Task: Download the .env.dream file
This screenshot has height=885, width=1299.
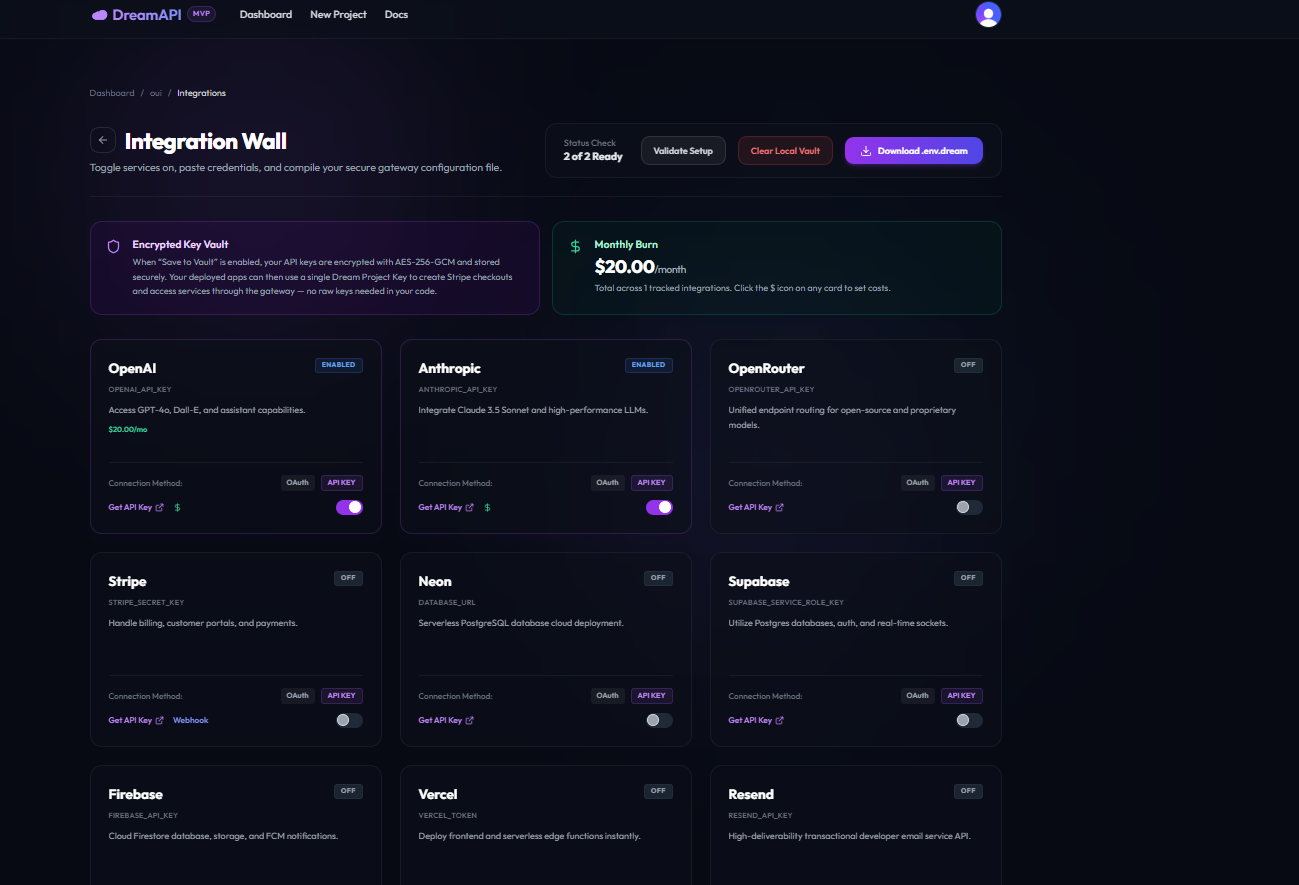Action: point(914,151)
